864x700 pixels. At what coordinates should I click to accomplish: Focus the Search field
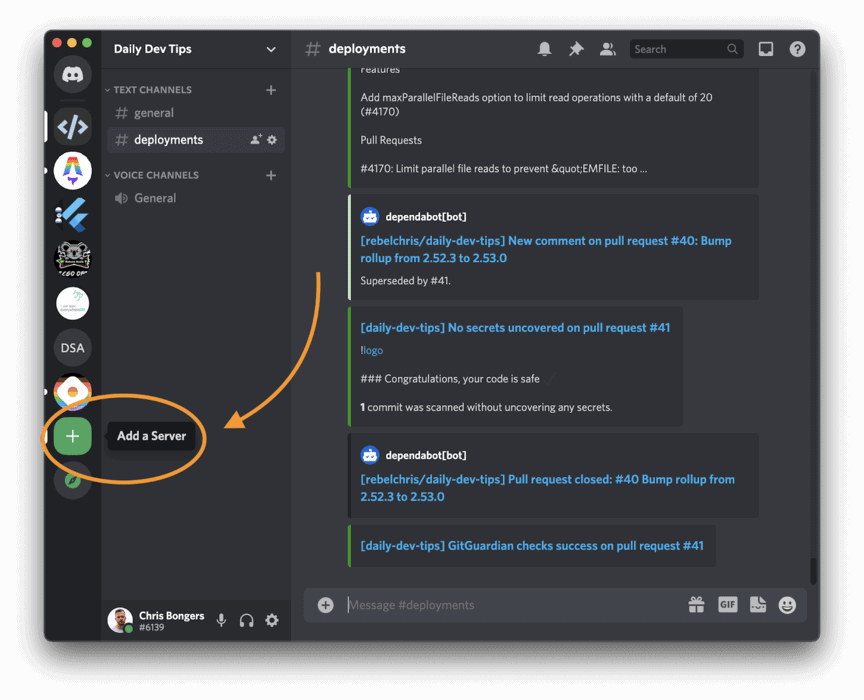(687, 49)
